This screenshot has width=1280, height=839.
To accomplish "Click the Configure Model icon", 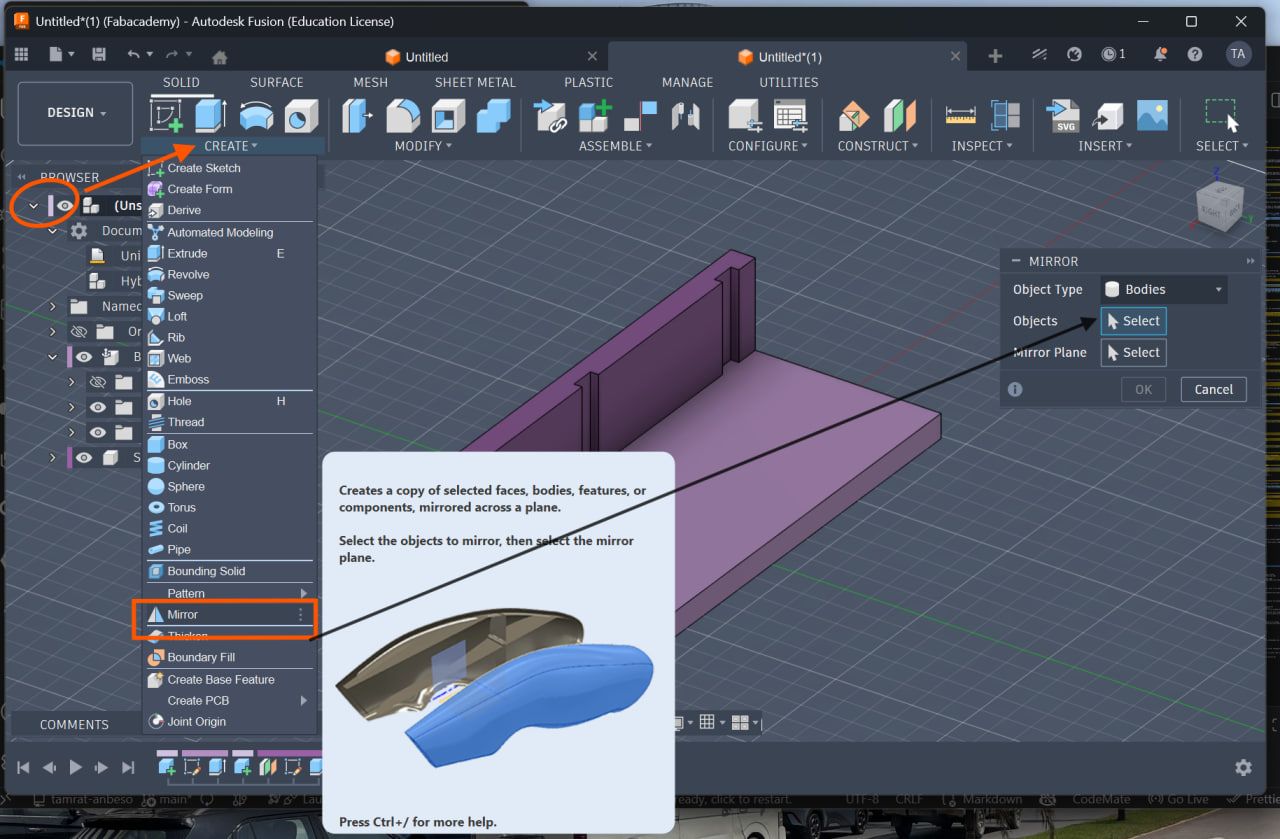I will coord(744,115).
